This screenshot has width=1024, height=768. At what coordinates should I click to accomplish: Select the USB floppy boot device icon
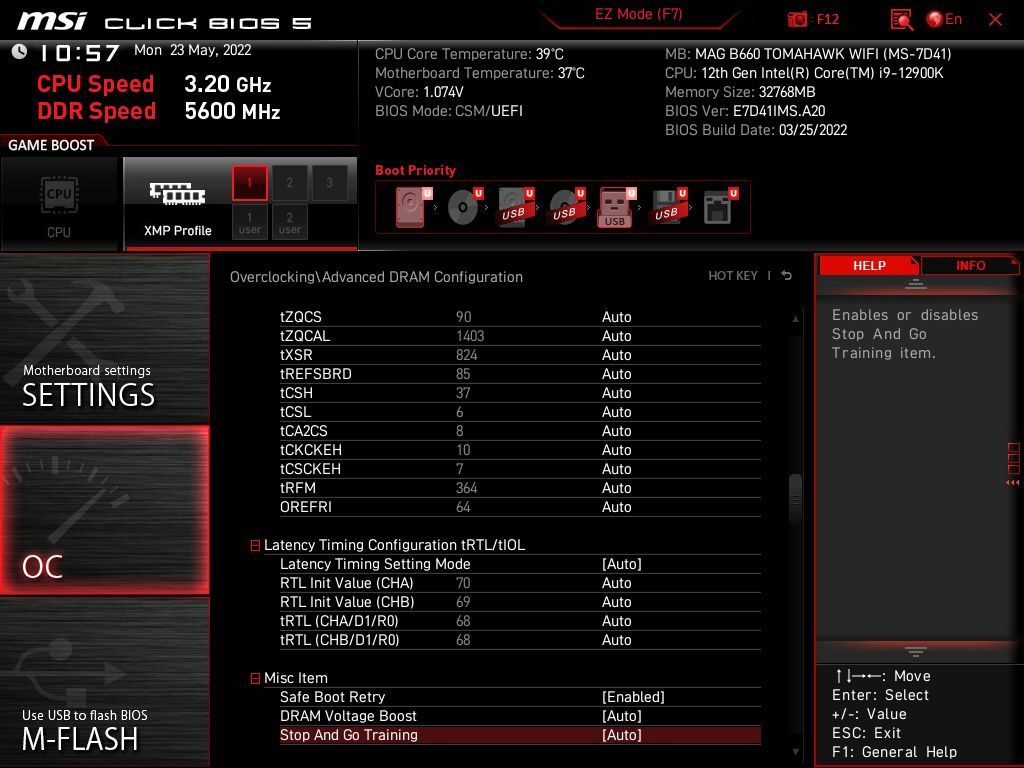click(667, 207)
